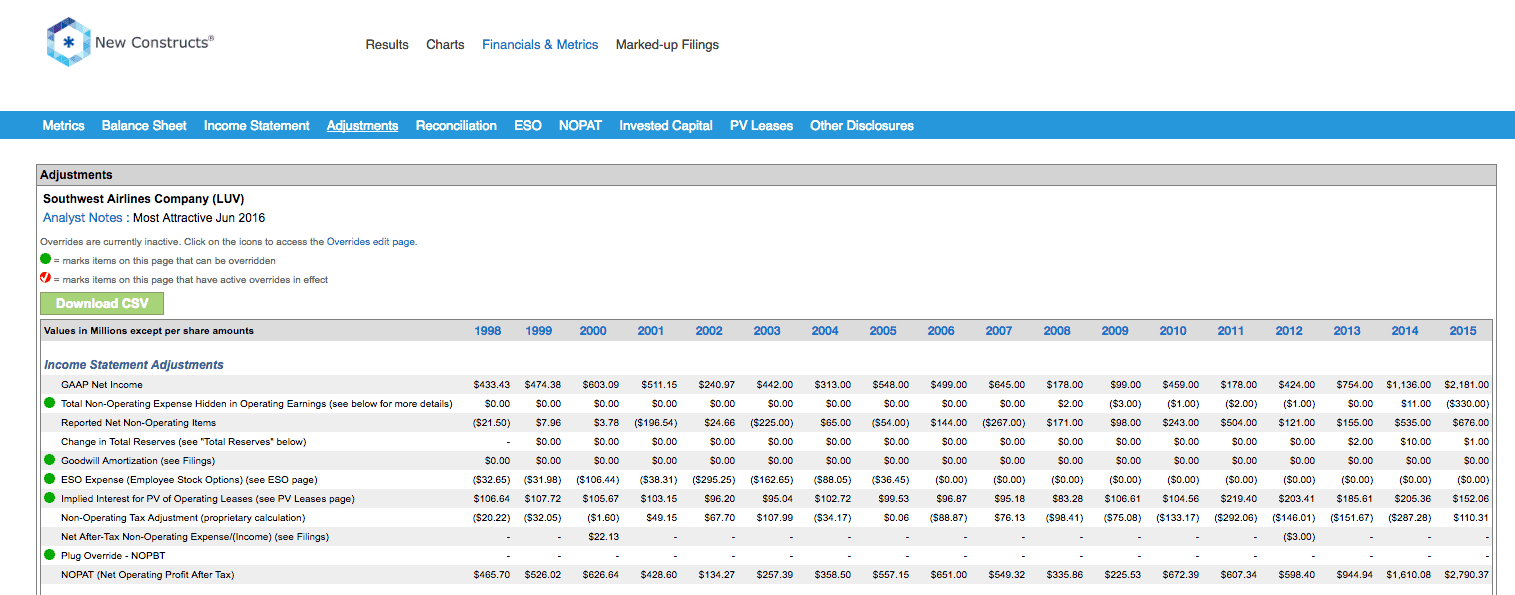Screen dimensions: 1515x595
Task: Click the 2008 year column header
Action: 1057,330
